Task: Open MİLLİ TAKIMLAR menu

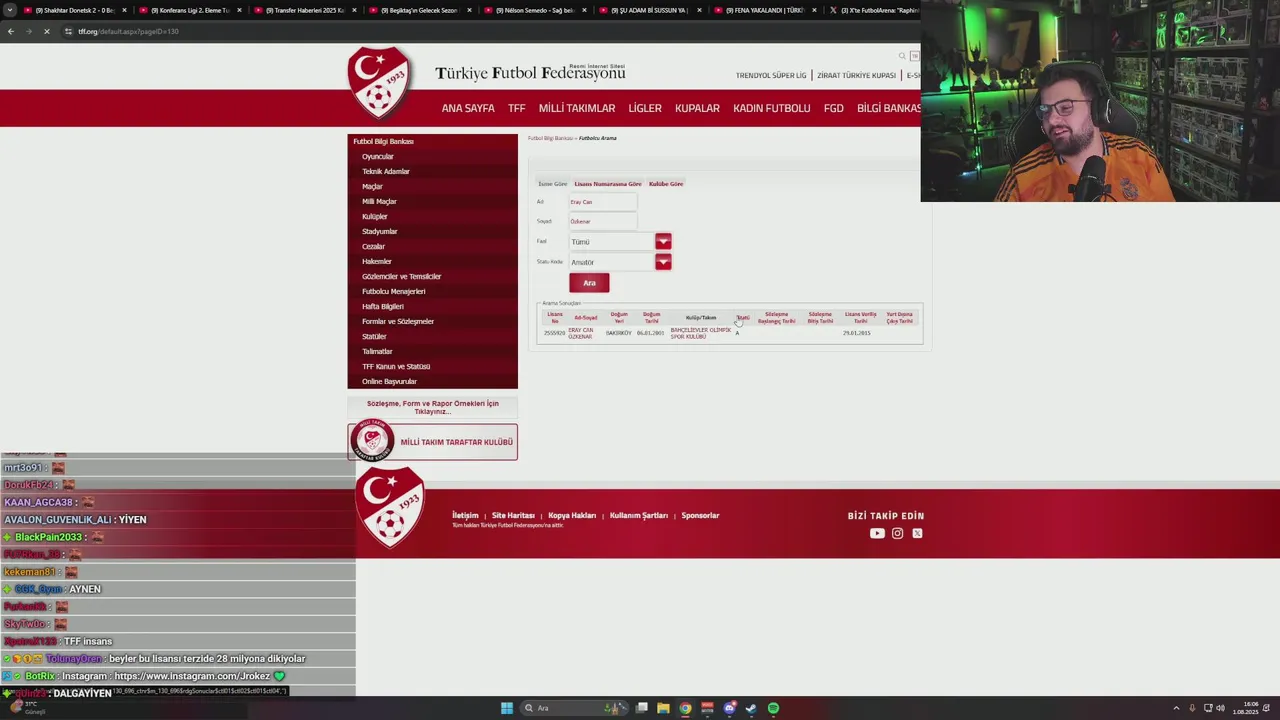Action: [x=577, y=108]
